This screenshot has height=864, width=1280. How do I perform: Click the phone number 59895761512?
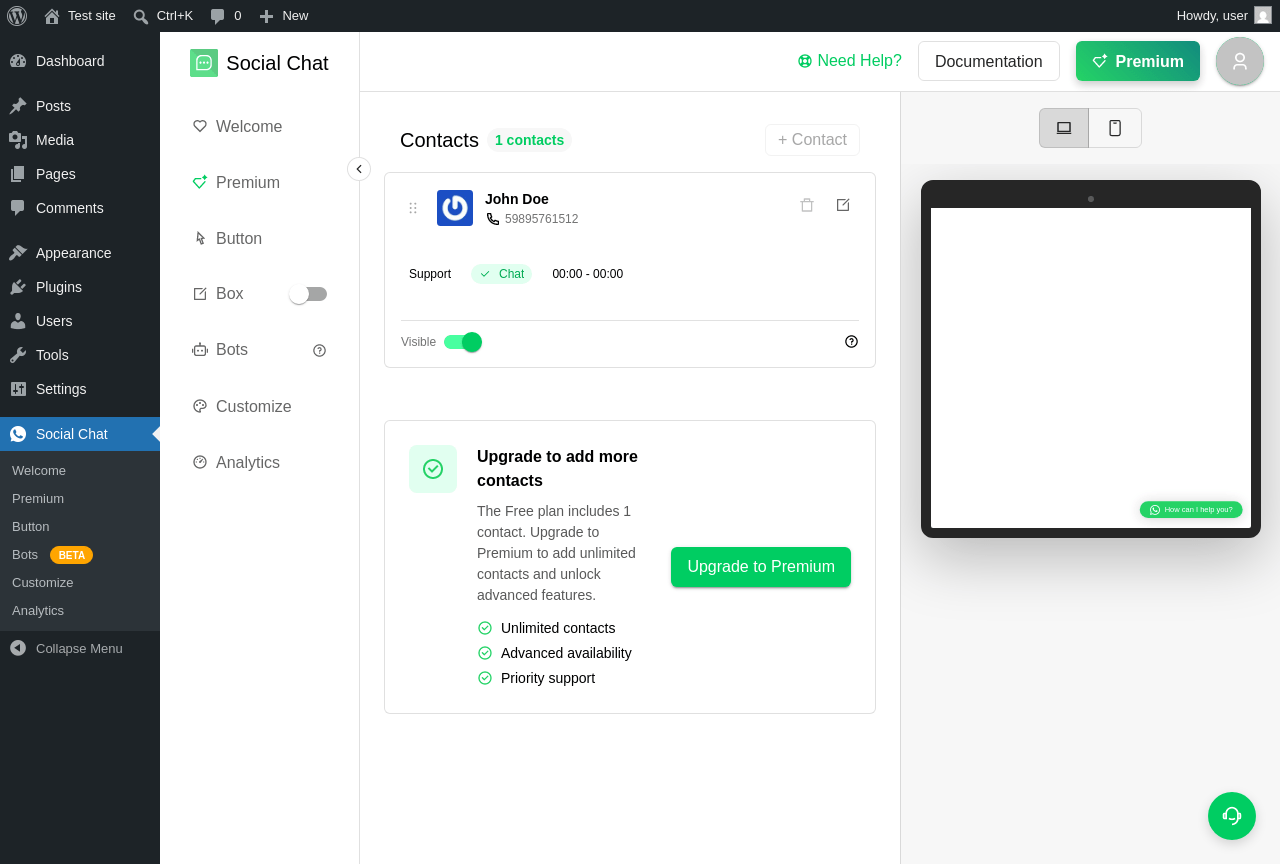(x=541, y=219)
